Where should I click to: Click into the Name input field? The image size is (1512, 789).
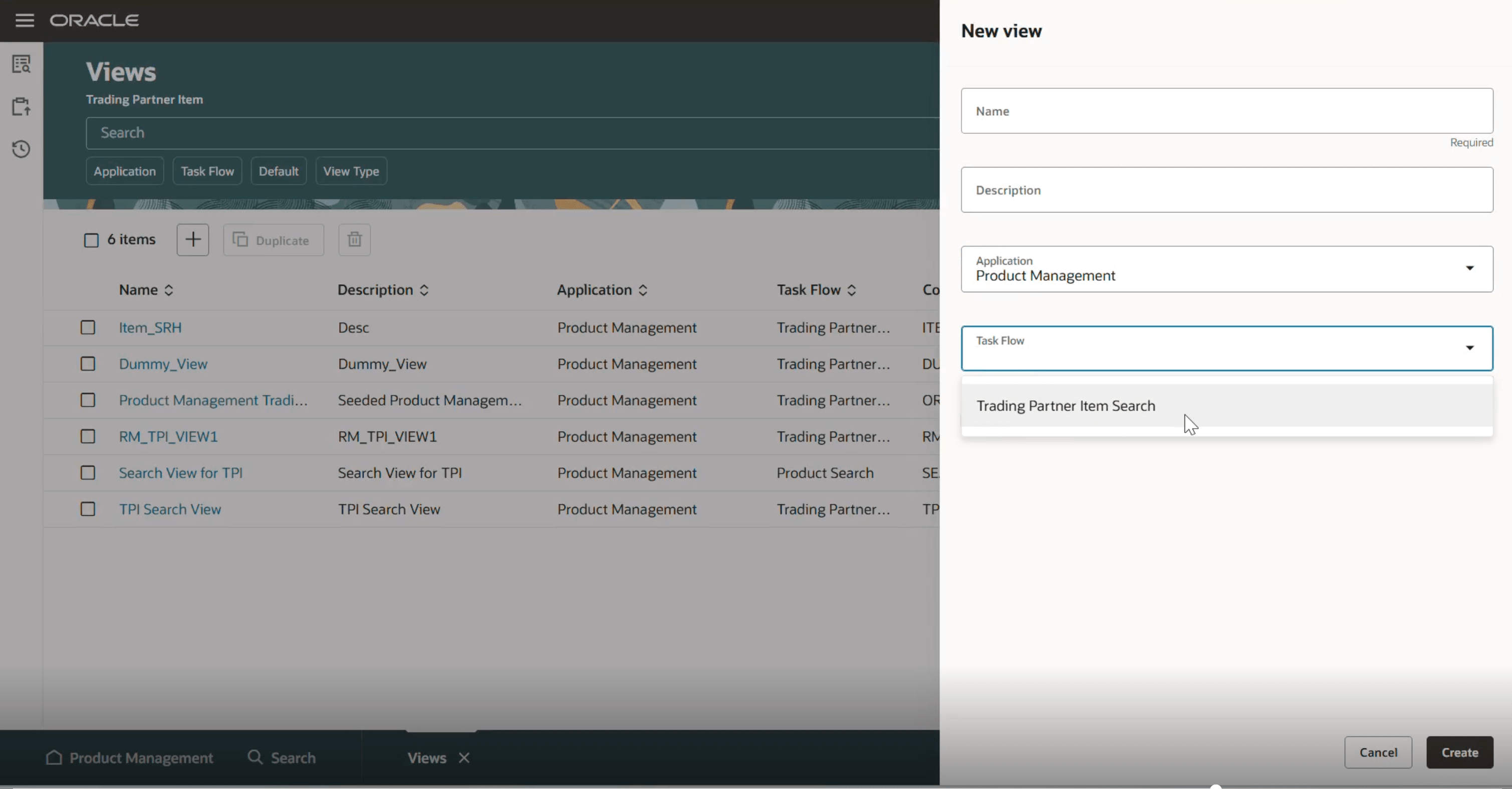coord(1226,111)
